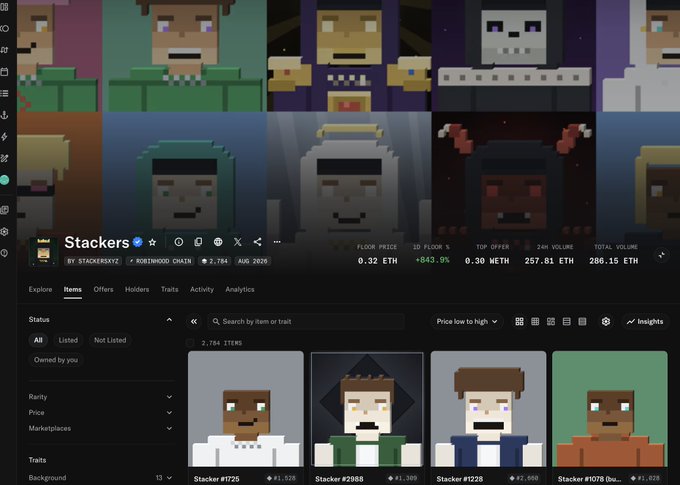Open the items display settings gear
680x485 pixels.
[x=606, y=321]
